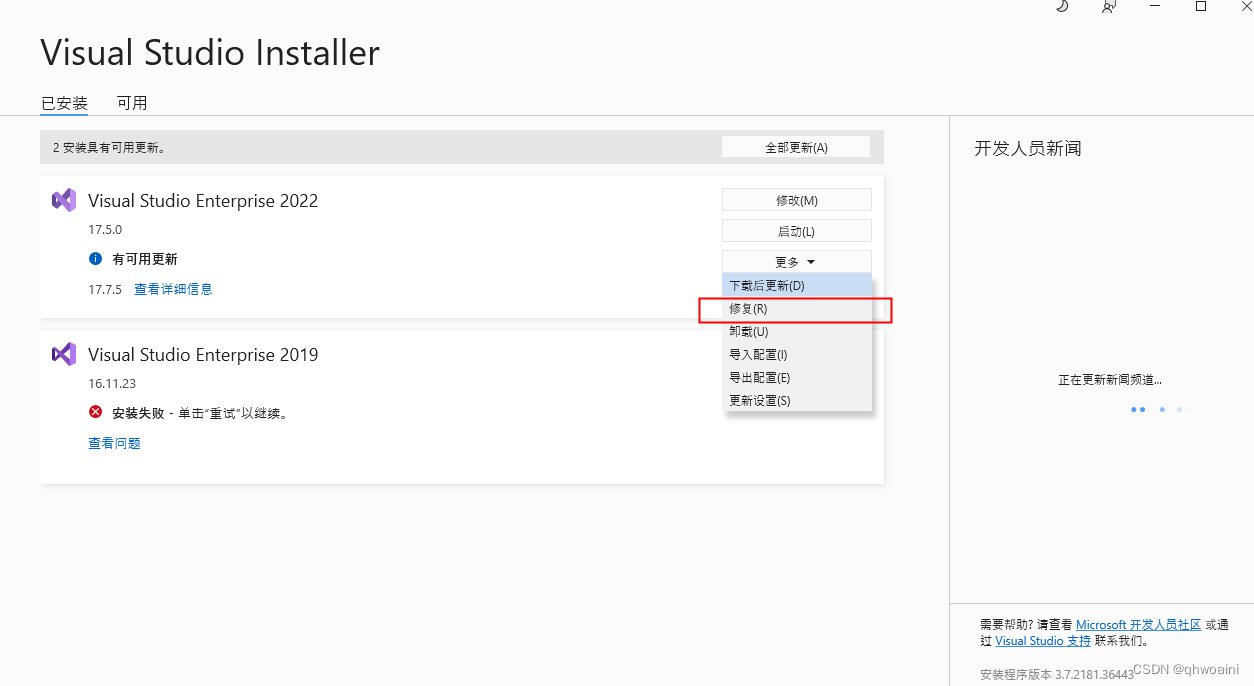The image size is (1254, 686).
Task: Click the 全部更新(A) button
Action: pos(796,147)
